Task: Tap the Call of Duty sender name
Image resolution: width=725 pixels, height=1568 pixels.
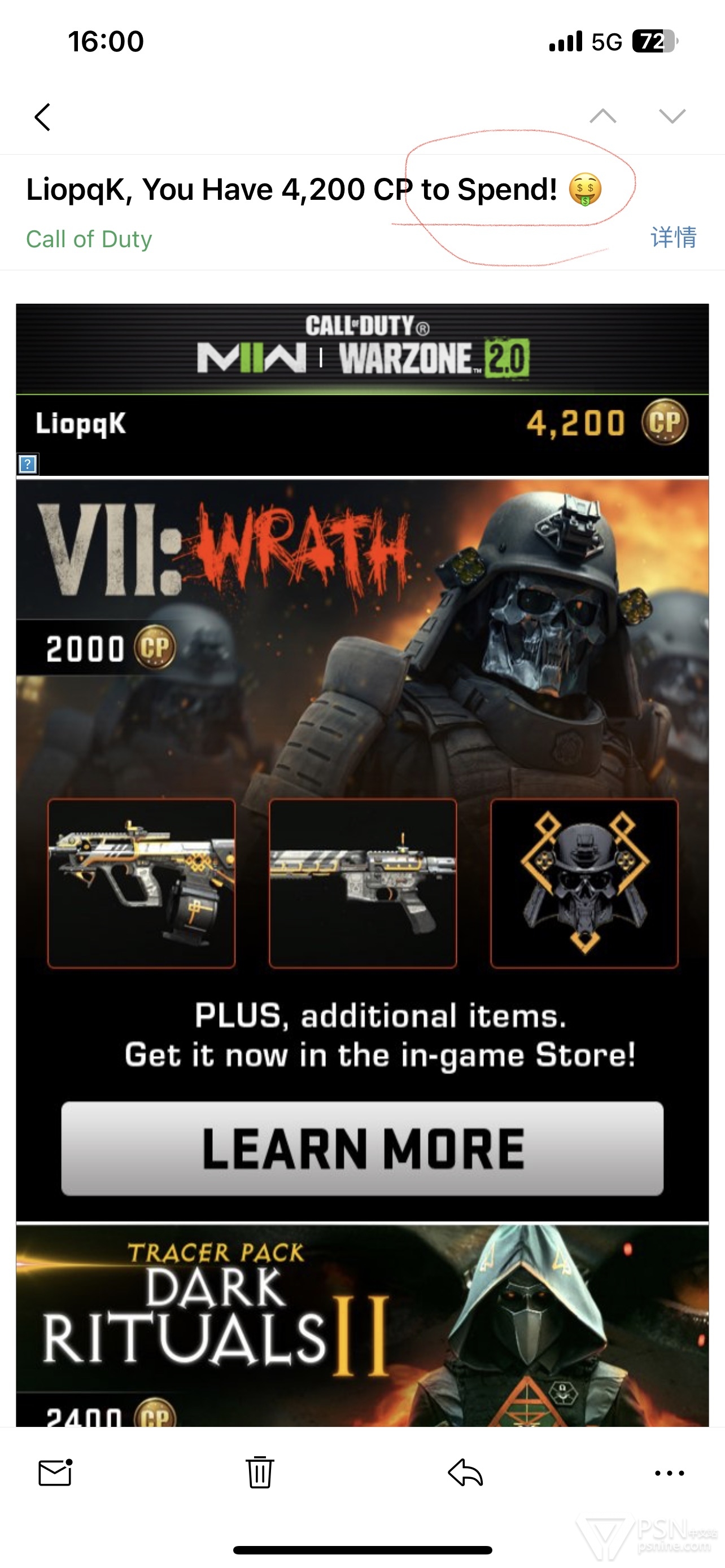Action: [x=89, y=239]
